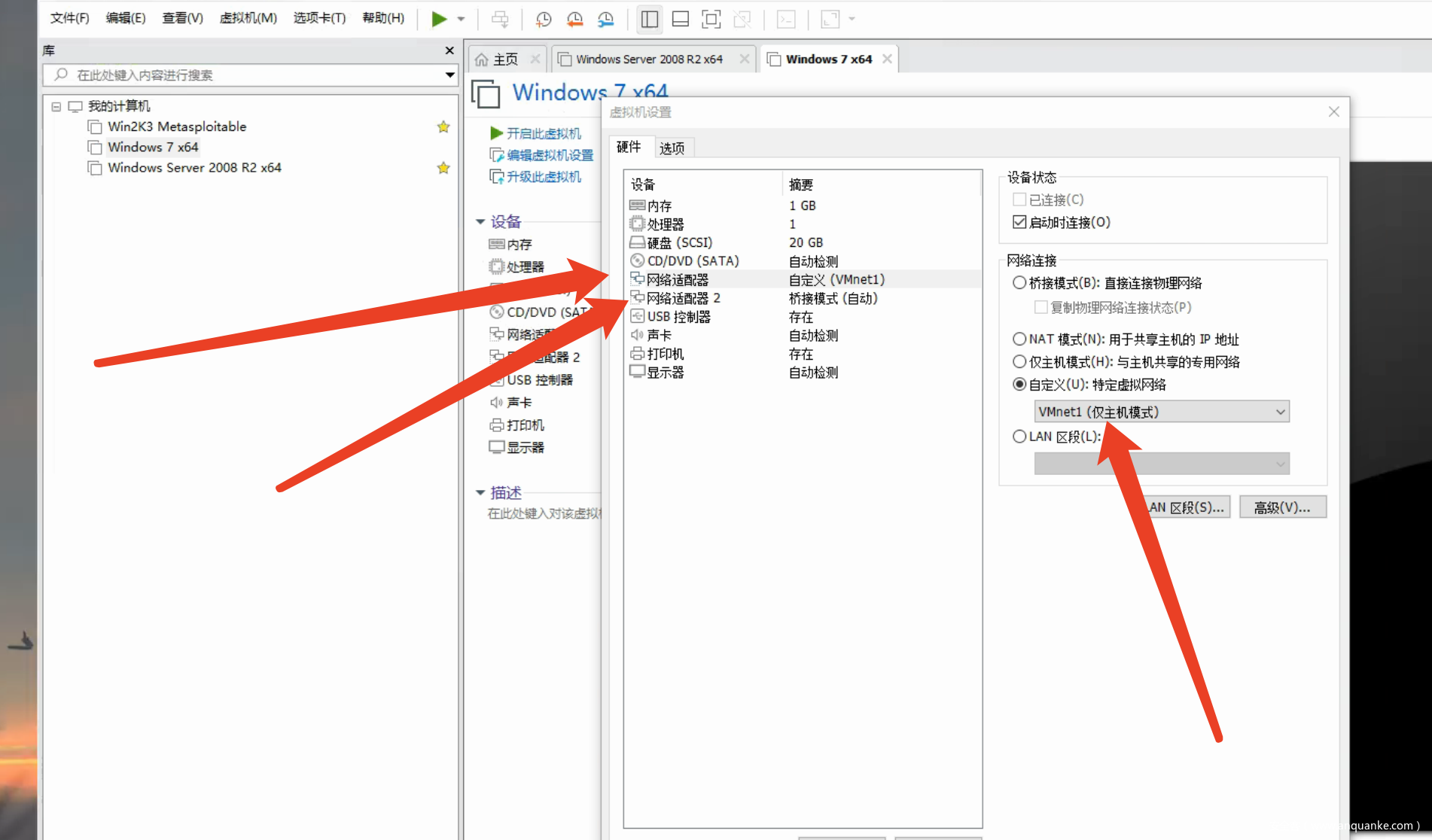Toggle the 启动时连接 checkbox
The image size is (1432, 840).
click(1019, 222)
